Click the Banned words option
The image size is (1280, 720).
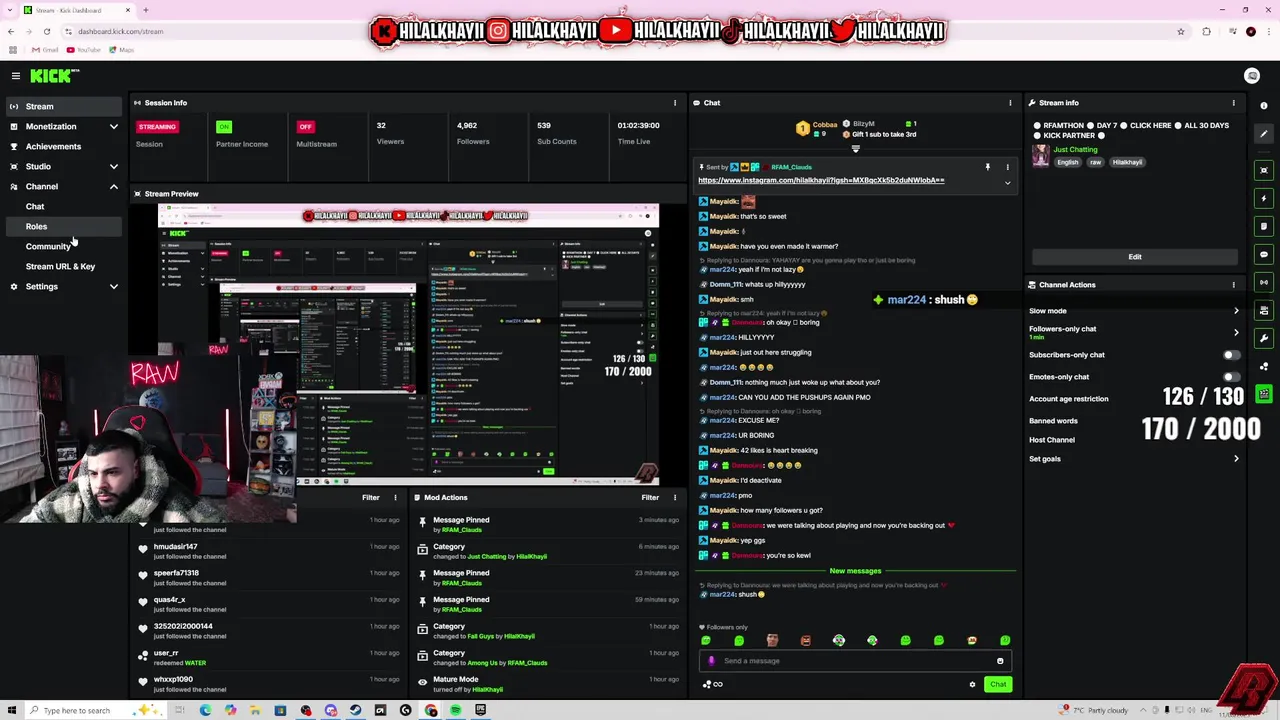point(1053,421)
